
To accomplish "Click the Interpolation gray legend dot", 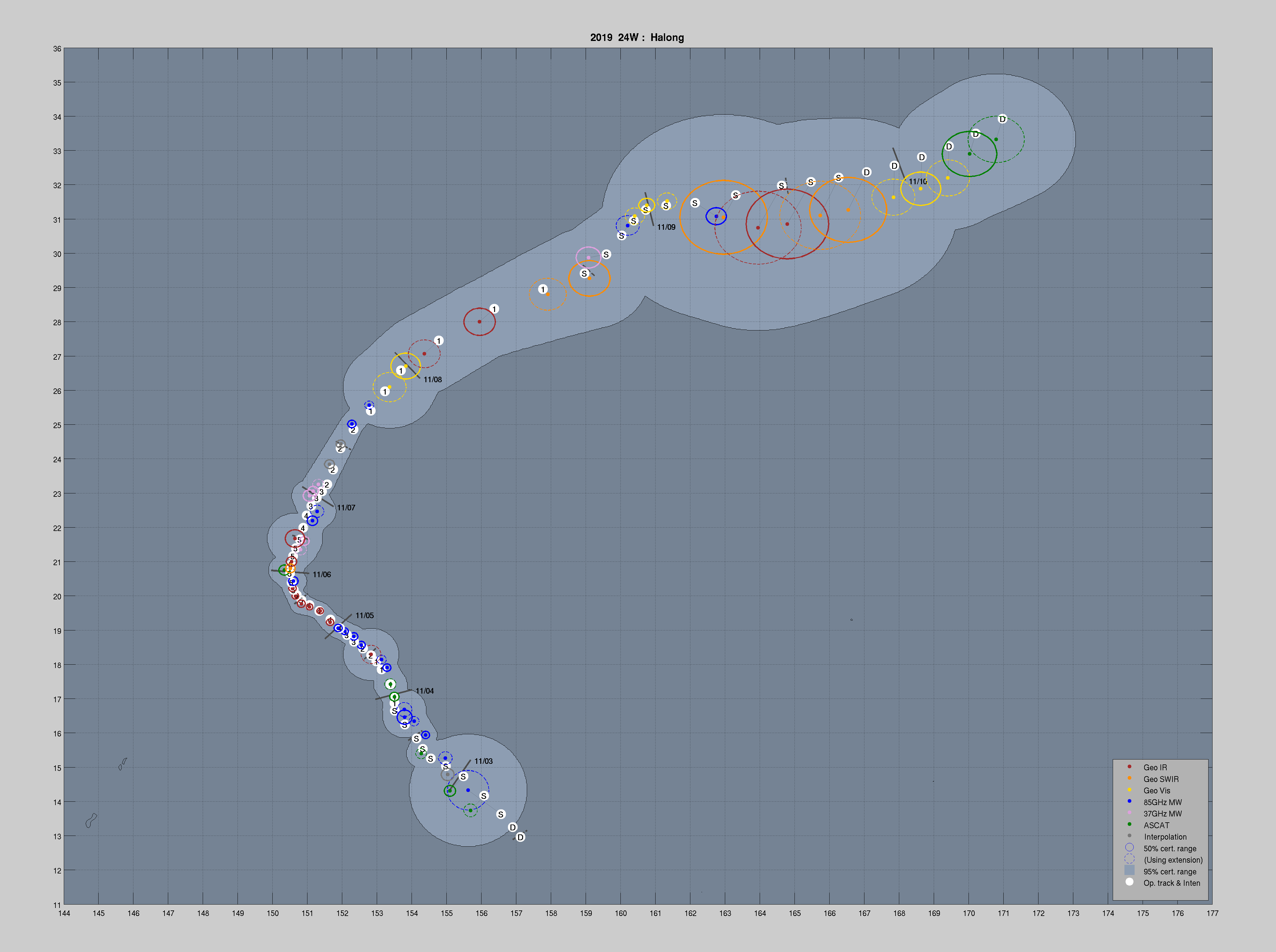I will tap(1129, 836).
